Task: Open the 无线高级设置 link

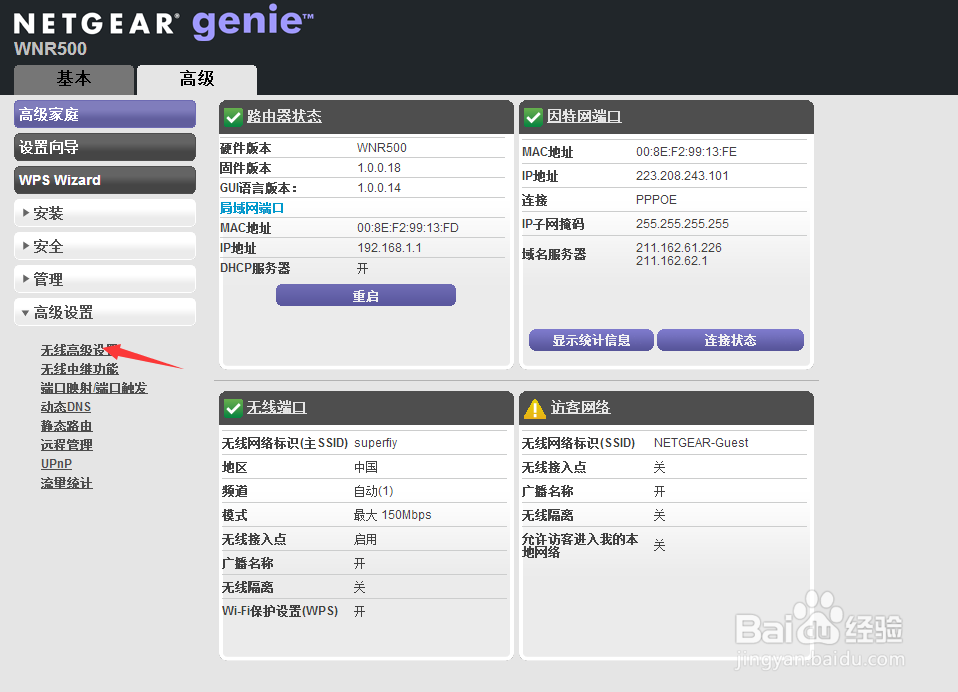Action: [79, 350]
